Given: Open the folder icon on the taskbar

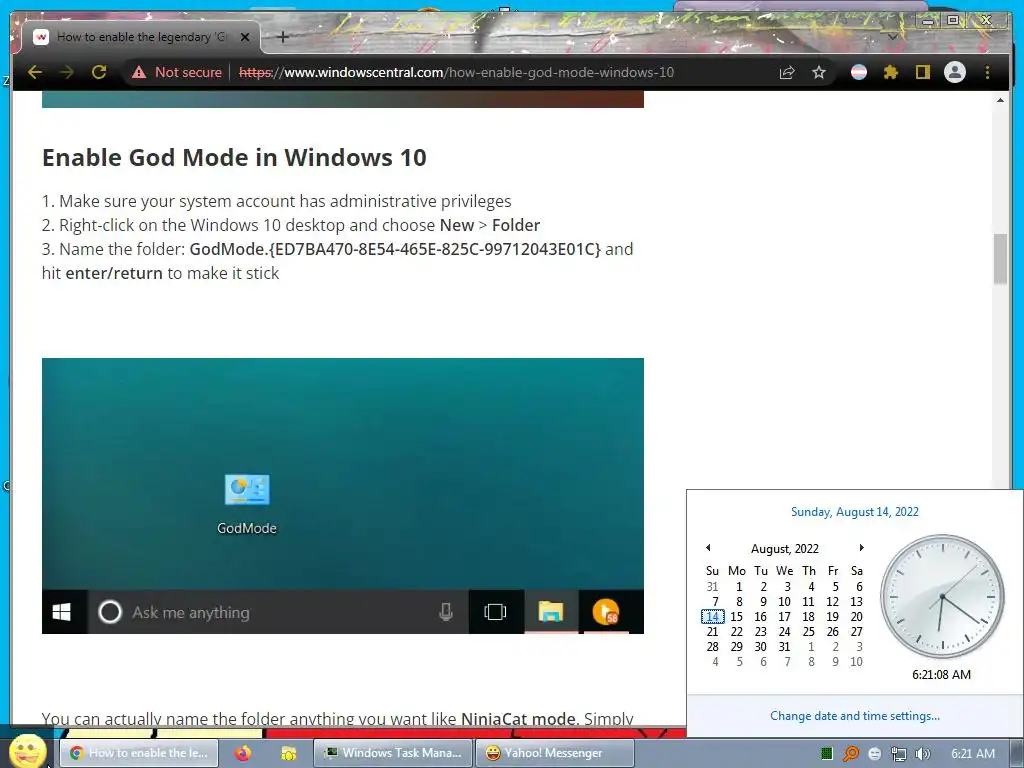Looking at the screenshot, I should click(x=288, y=753).
